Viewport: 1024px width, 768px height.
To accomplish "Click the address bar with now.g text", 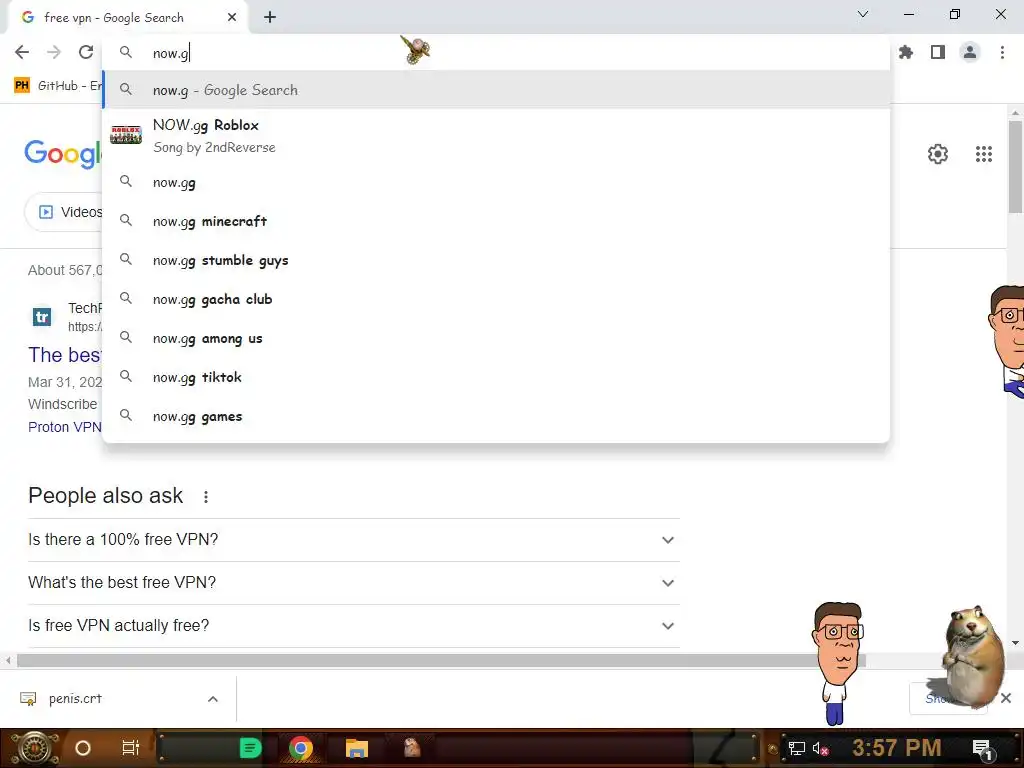I will (496, 53).
